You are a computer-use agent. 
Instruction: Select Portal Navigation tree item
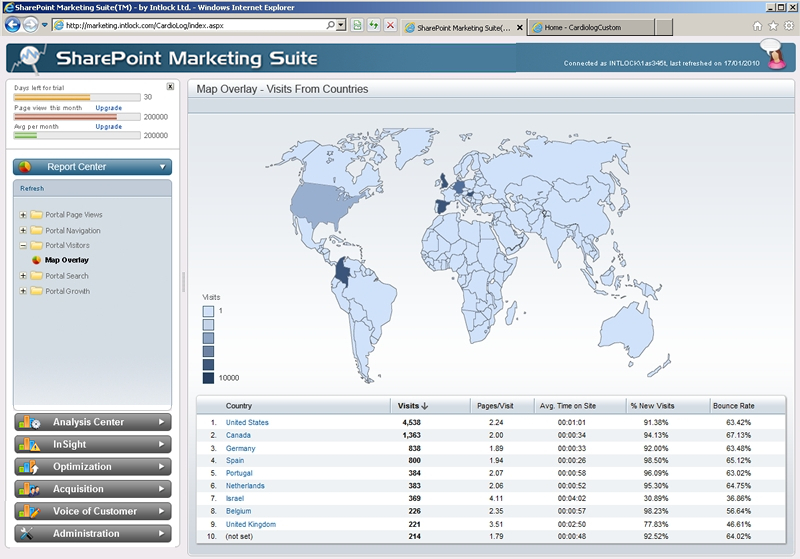tap(73, 231)
